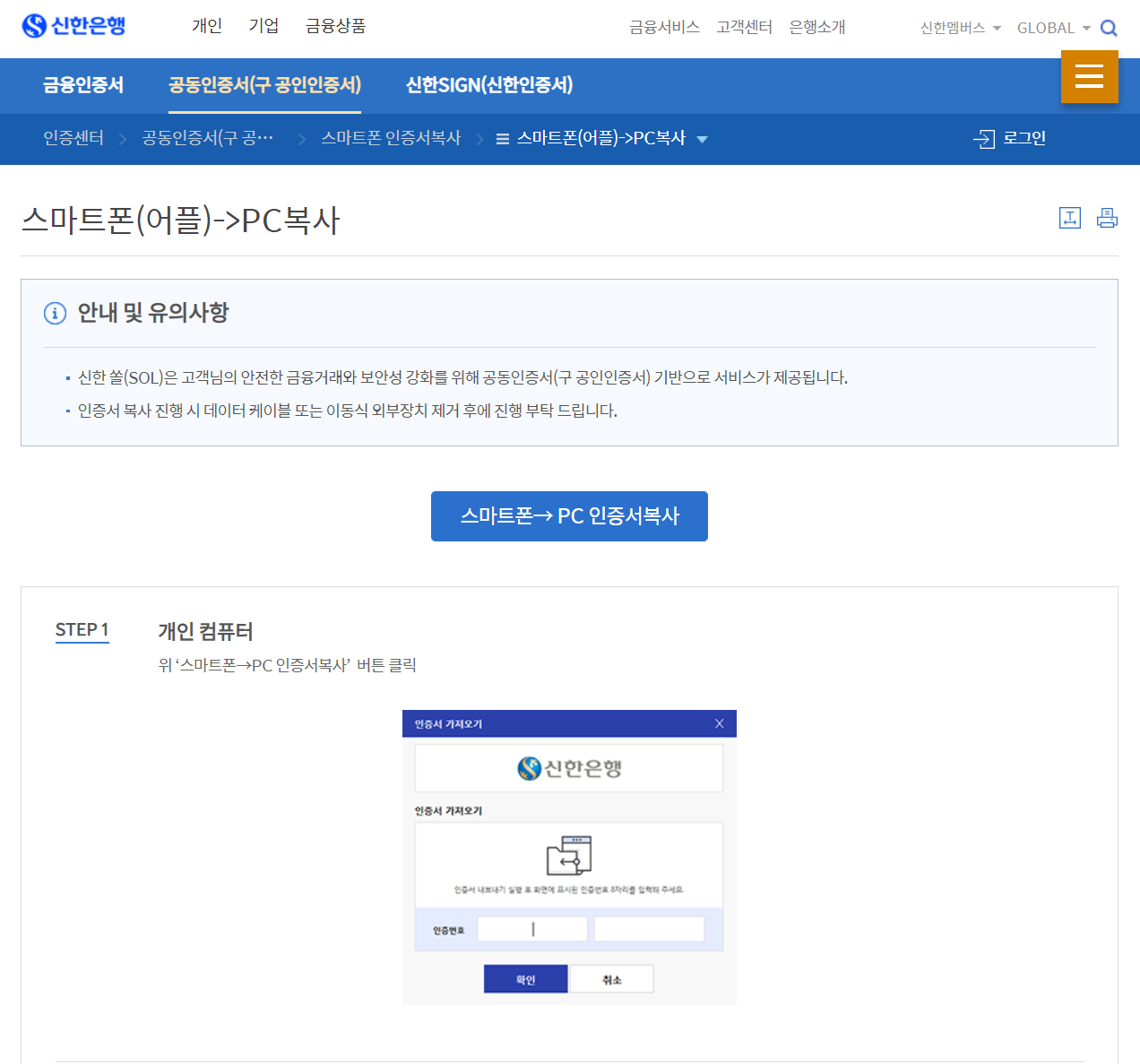Expand the 스마트폰(어플)->PC복사 breadcrumb dropdown arrow
Image resolution: width=1140 pixels, height=1064 pixels.
[x=703, y=140]
